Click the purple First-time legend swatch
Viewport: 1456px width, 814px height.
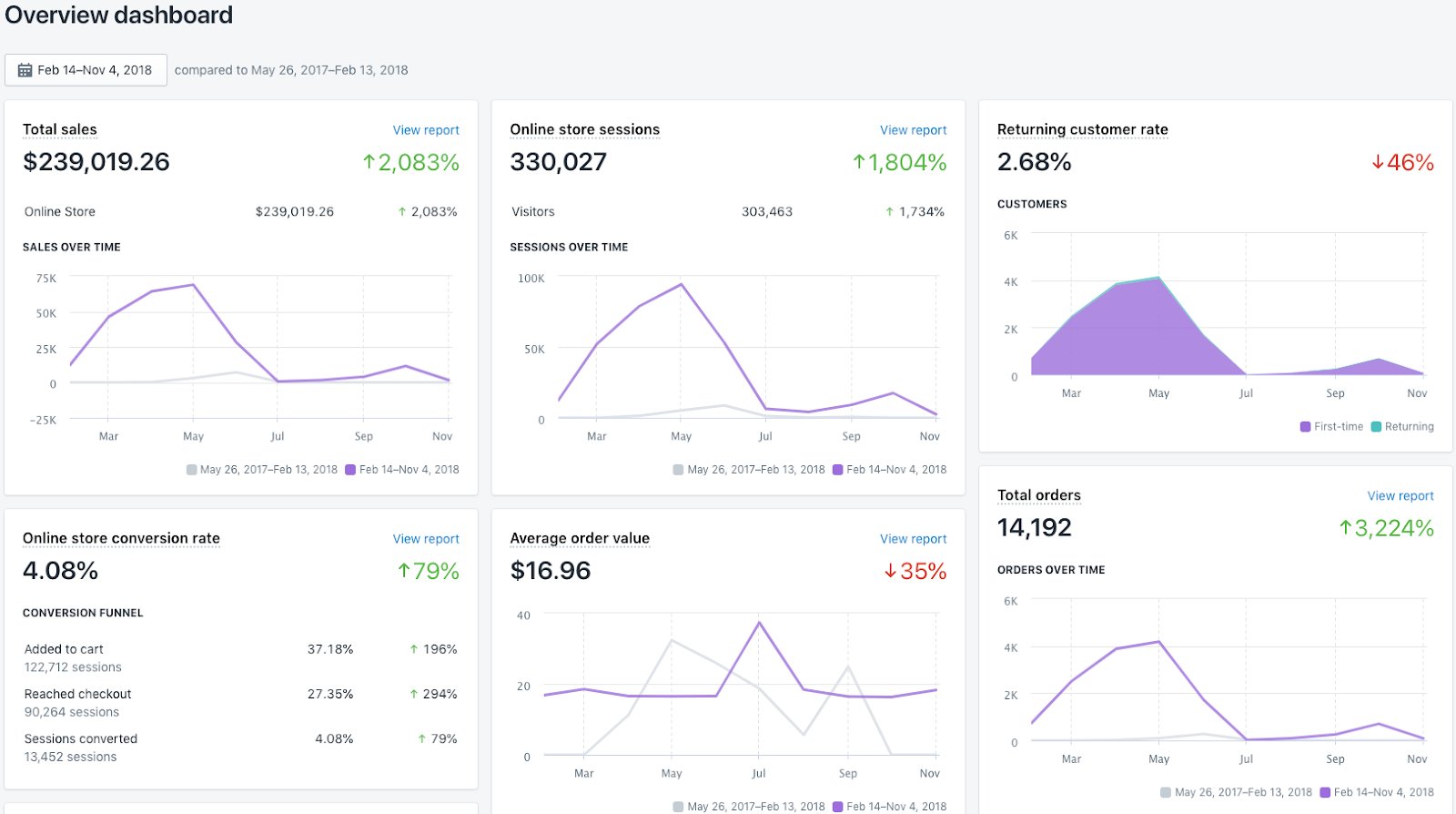click(x=1306, y=427)
